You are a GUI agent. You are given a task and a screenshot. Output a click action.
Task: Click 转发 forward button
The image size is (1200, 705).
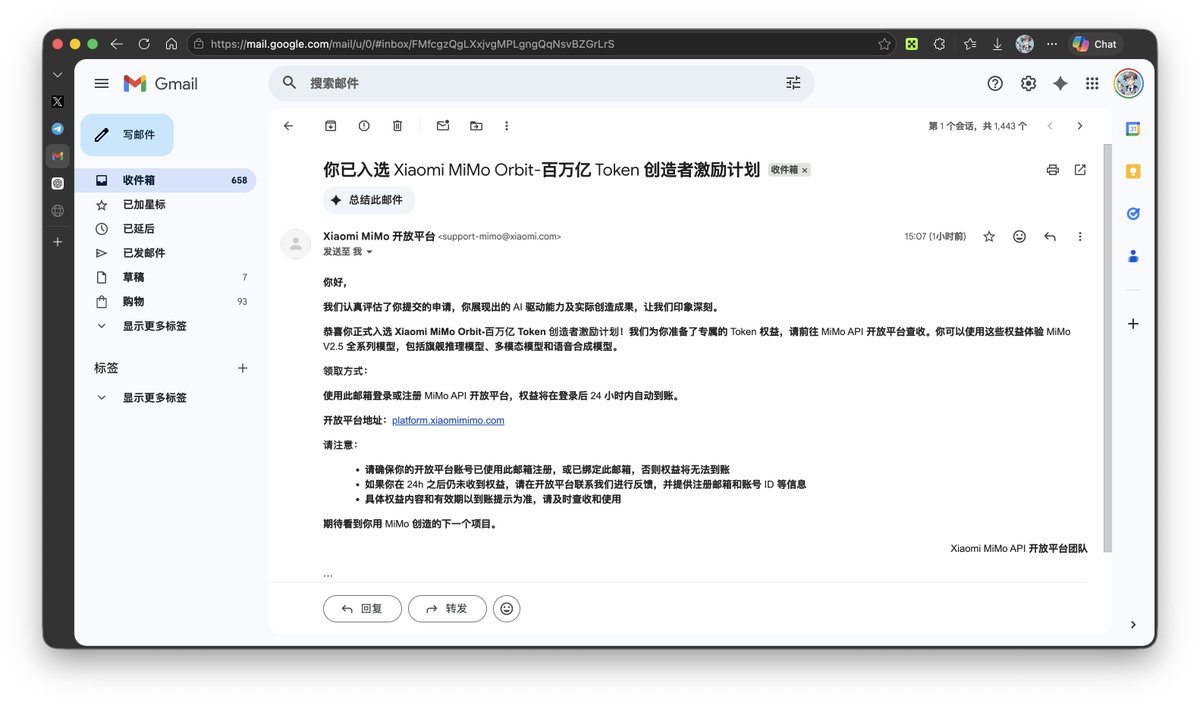point(447,608)
